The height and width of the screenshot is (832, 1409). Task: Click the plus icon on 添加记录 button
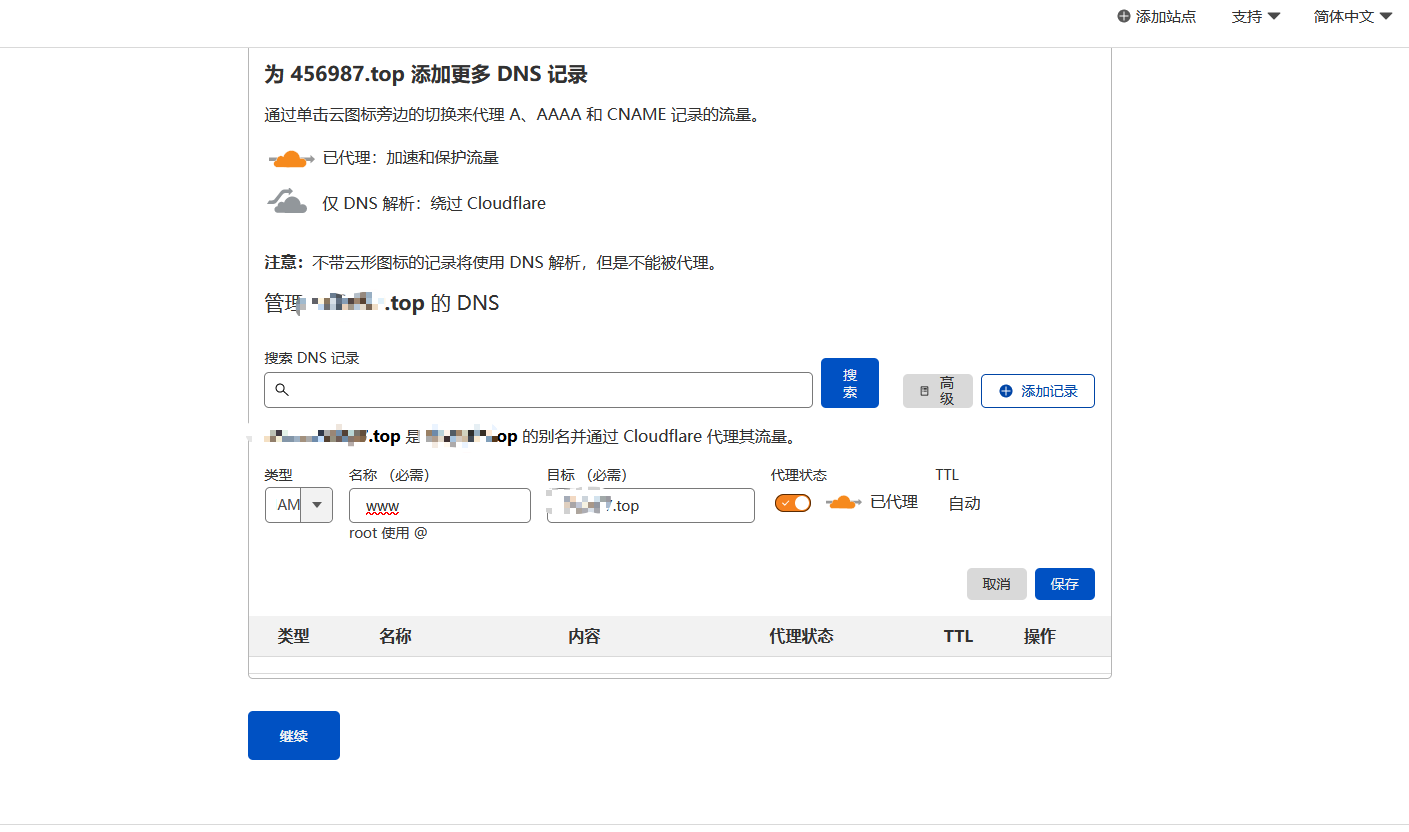click(1006, 391)
